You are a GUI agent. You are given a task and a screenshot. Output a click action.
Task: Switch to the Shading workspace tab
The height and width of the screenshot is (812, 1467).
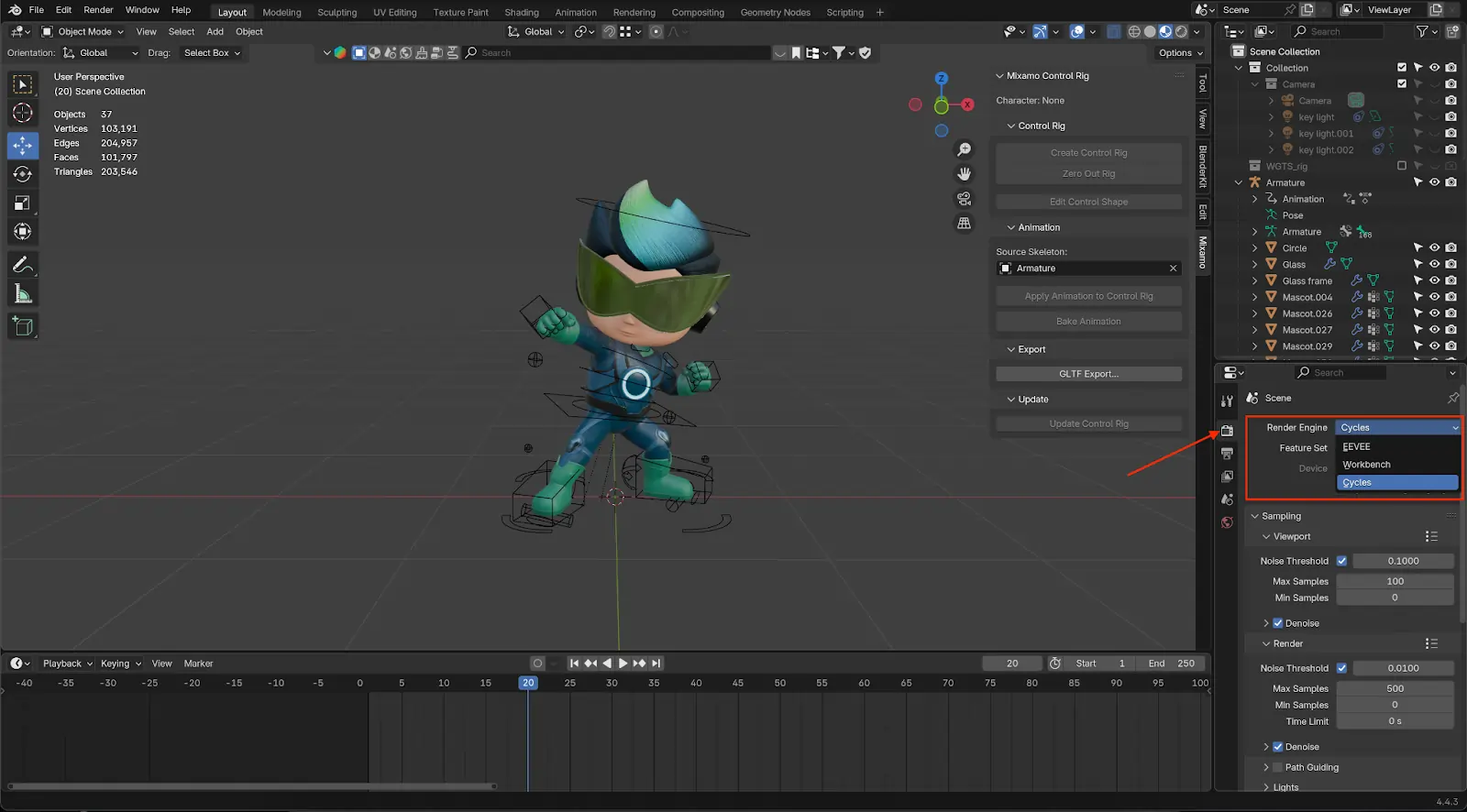click(522, 13)
